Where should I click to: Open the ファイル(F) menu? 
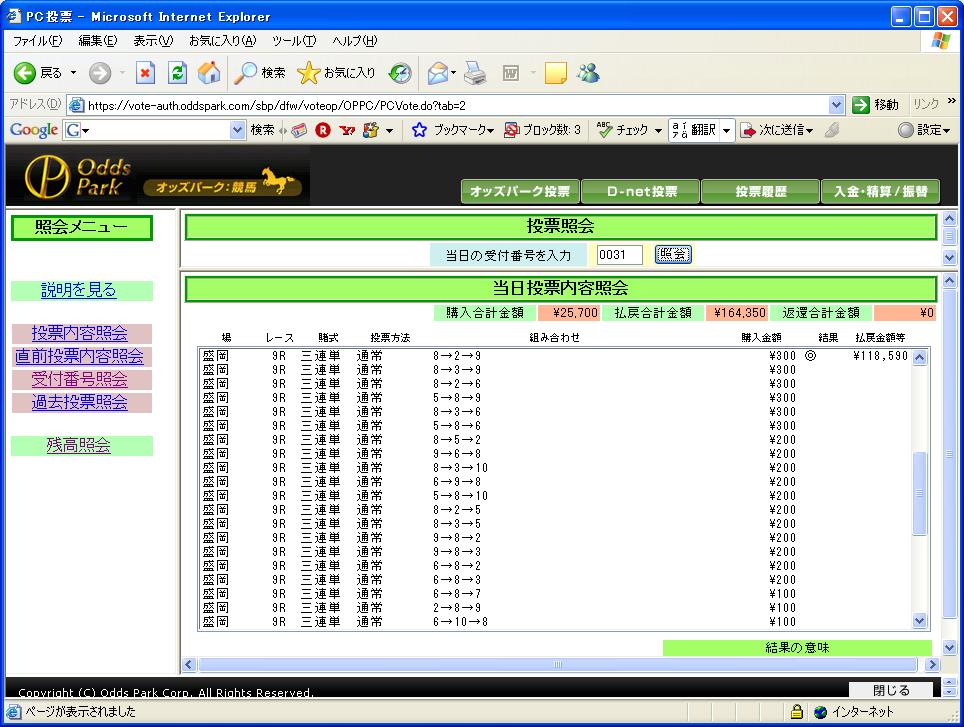pyautogui.click(x=38, y=41)
